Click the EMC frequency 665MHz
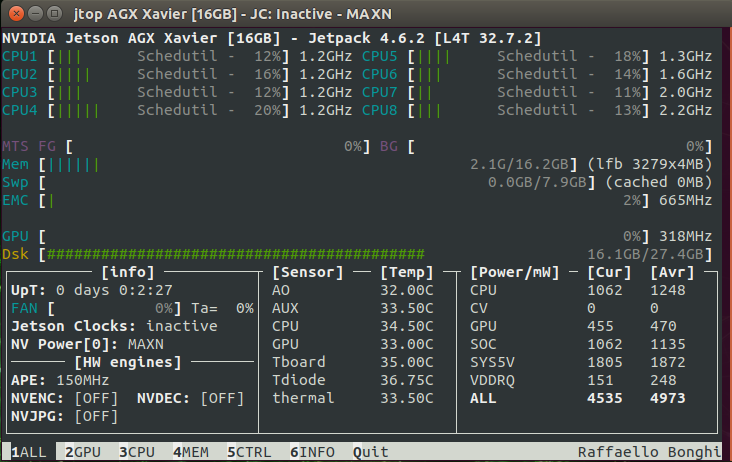Image resolution: width=732 pixels, height=462 pixels. pyautogui.click(x=685, y=201)
